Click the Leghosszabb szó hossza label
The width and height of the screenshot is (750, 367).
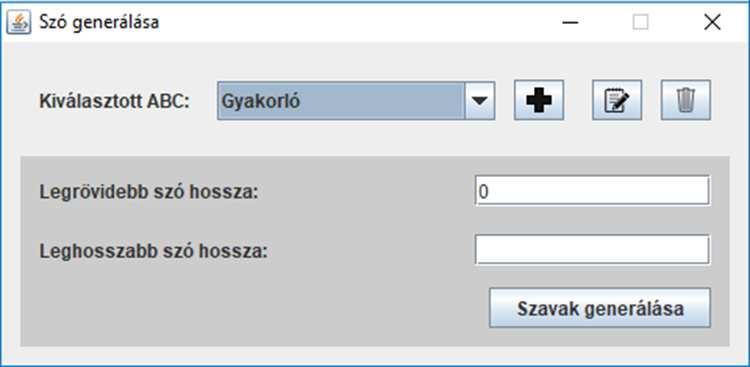[x=154, y=251]
